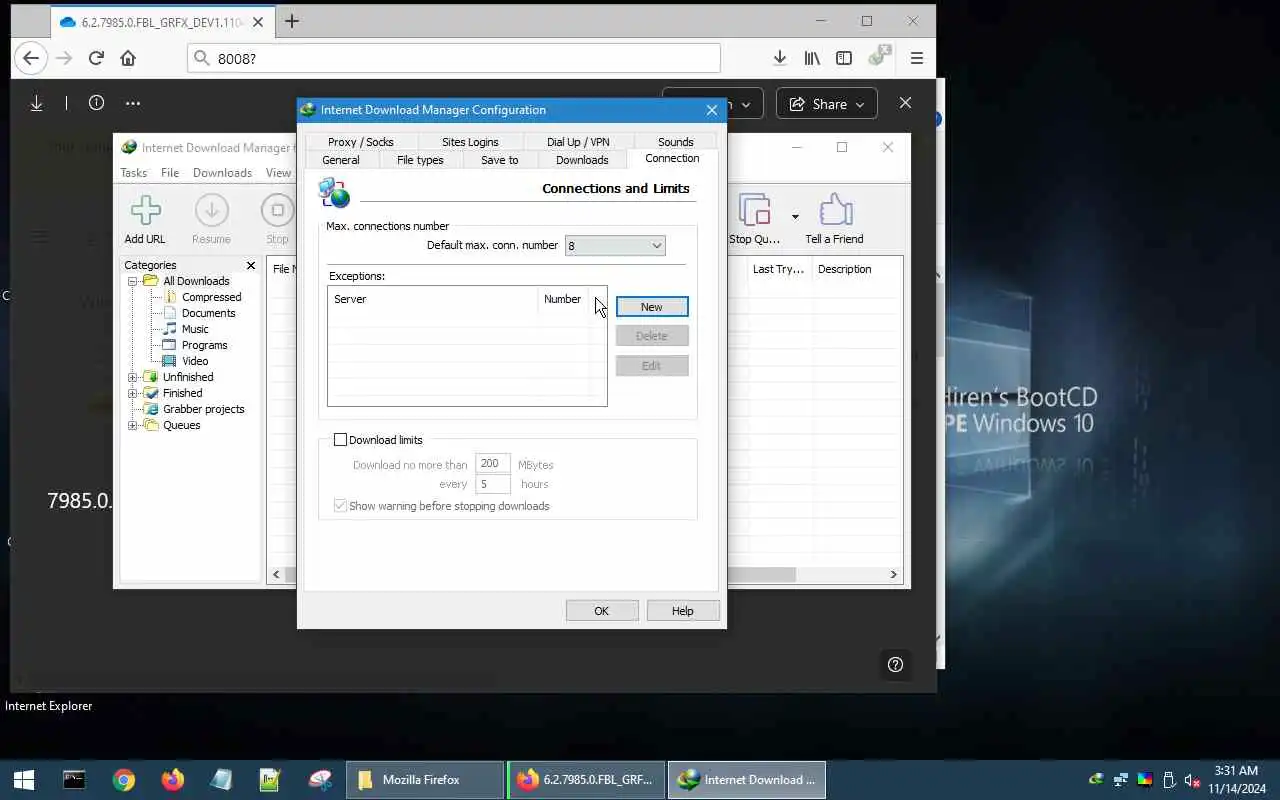1280x800 pixels.
Task: Click Help in configuration dialog
Action: click(683, 611)
